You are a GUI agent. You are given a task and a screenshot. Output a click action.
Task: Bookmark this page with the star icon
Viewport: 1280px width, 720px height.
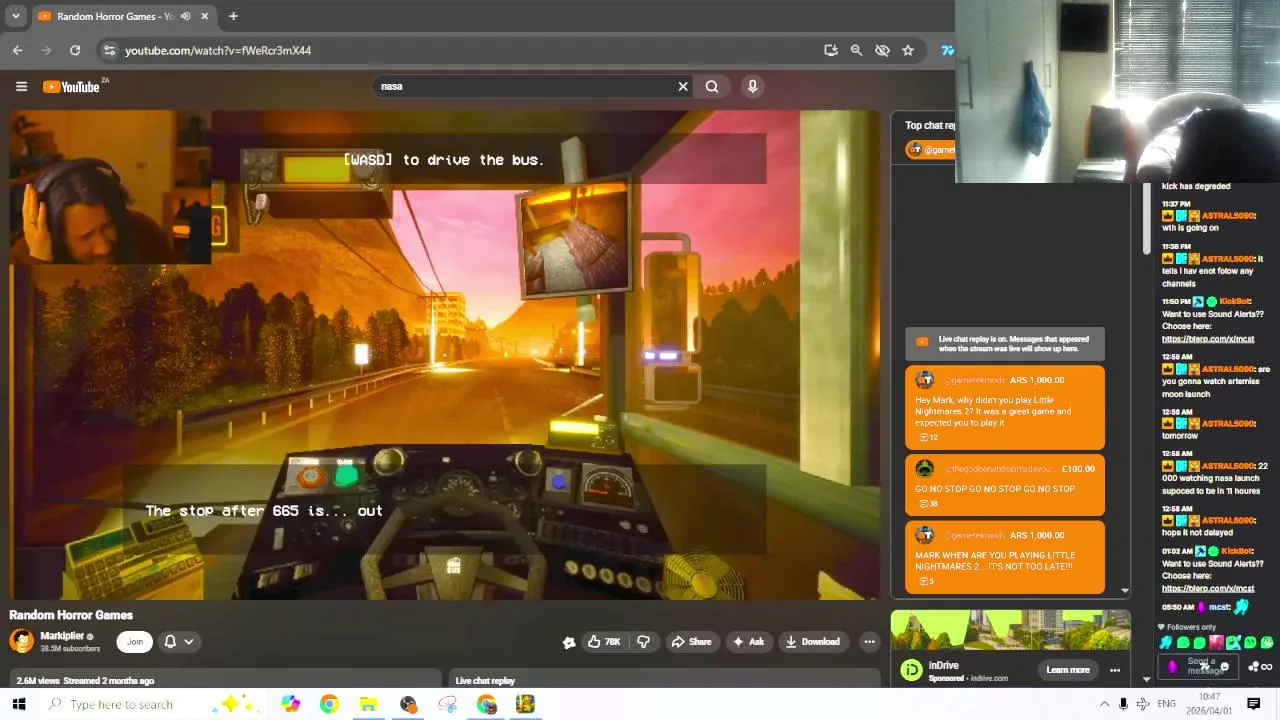click(908, 50)
